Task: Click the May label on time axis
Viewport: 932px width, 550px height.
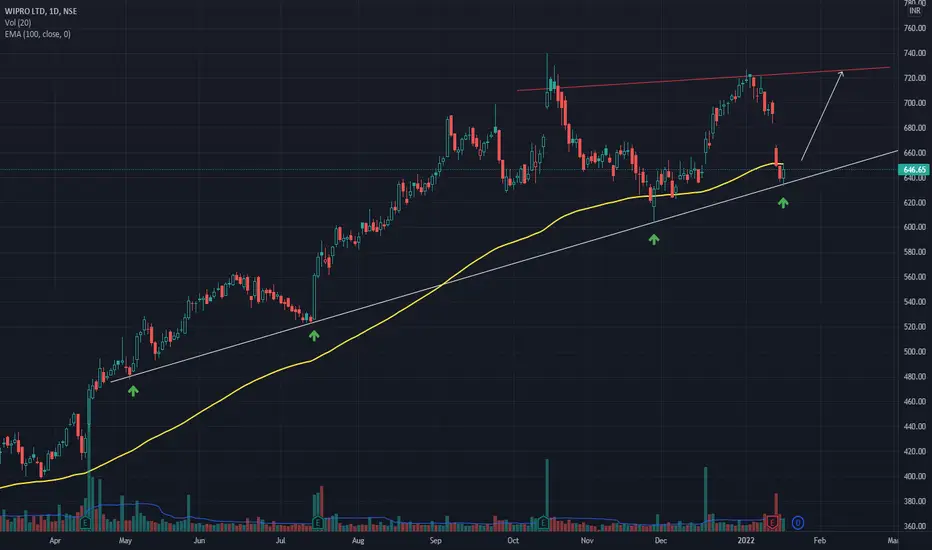Action: coord(125,540)
